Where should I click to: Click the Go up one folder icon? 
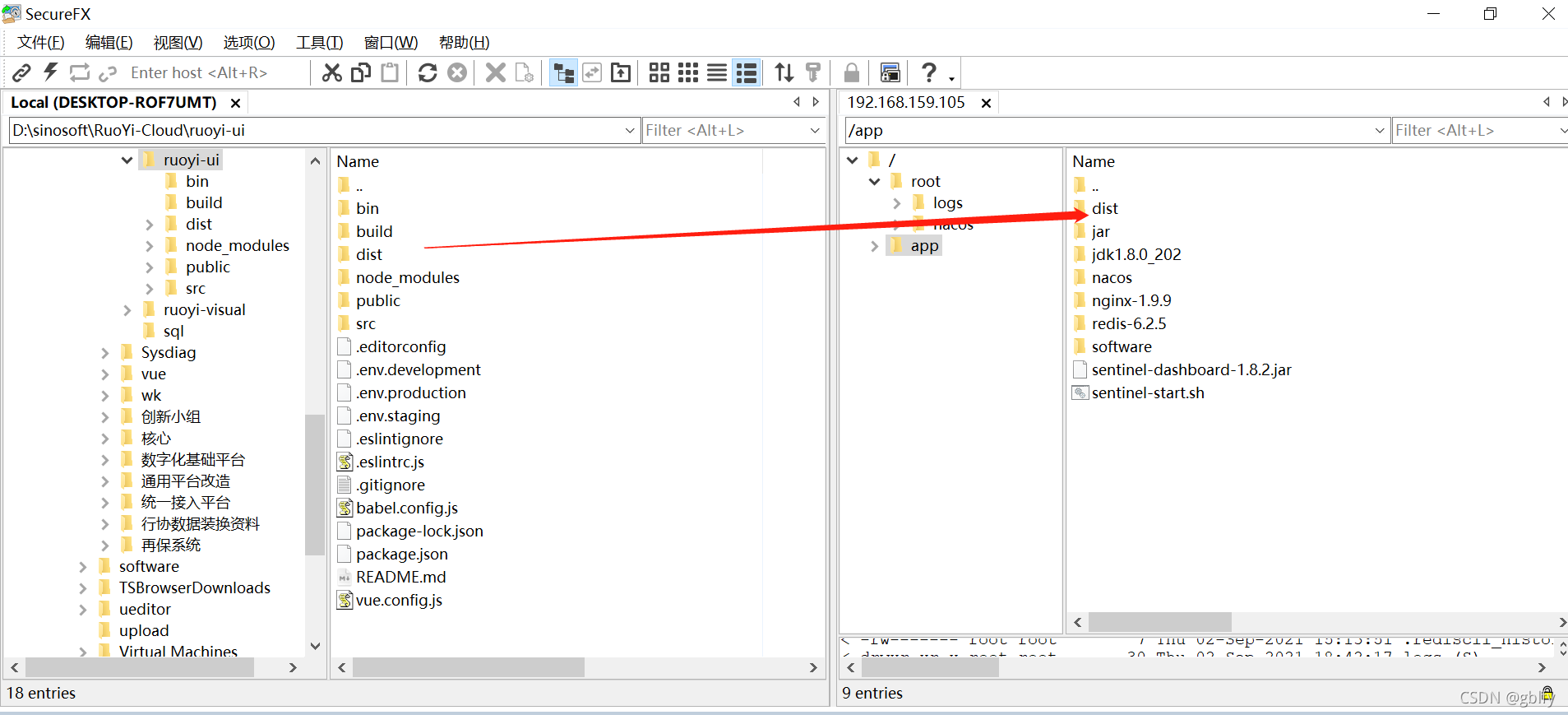pyautogui.click(x=622, y=72)
